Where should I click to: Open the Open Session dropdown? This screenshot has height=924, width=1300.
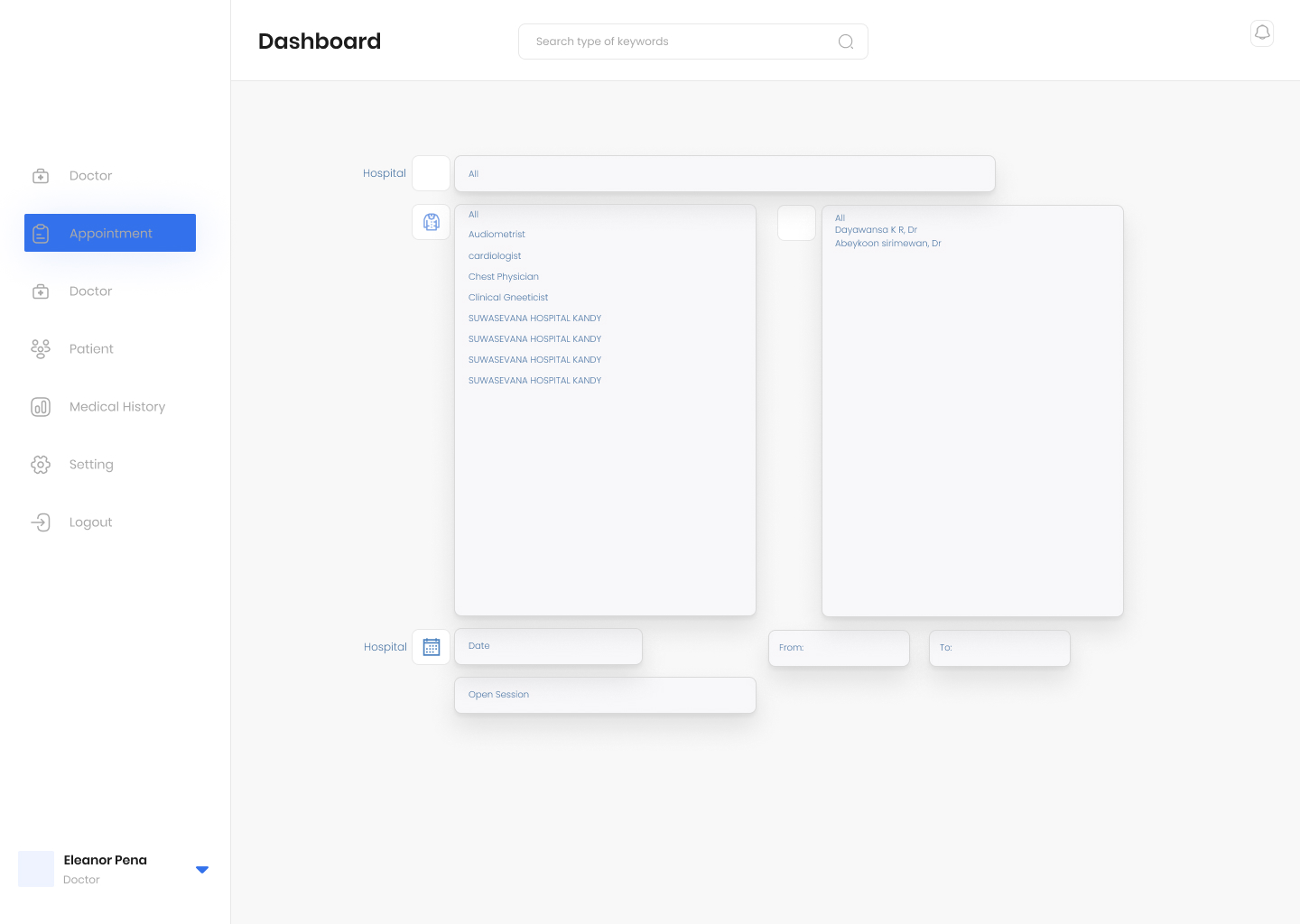tap(605, 695)
